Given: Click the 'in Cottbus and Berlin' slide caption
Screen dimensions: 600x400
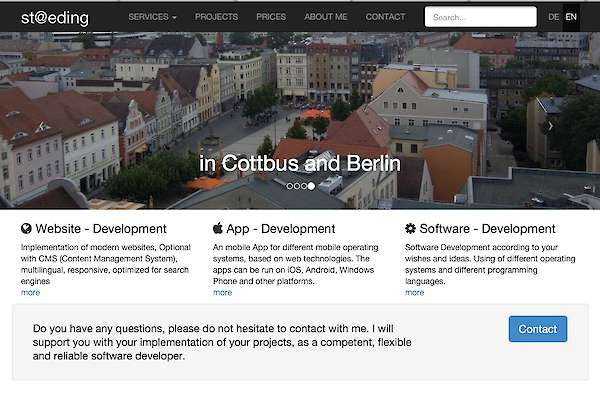Looking at the screenshot, I should [300, 163].
